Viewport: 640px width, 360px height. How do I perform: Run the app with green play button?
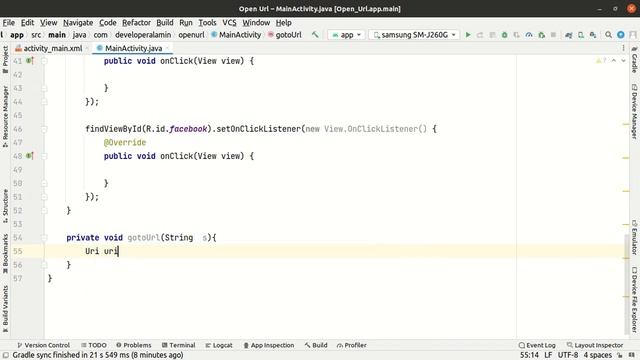tap(468, 35)
